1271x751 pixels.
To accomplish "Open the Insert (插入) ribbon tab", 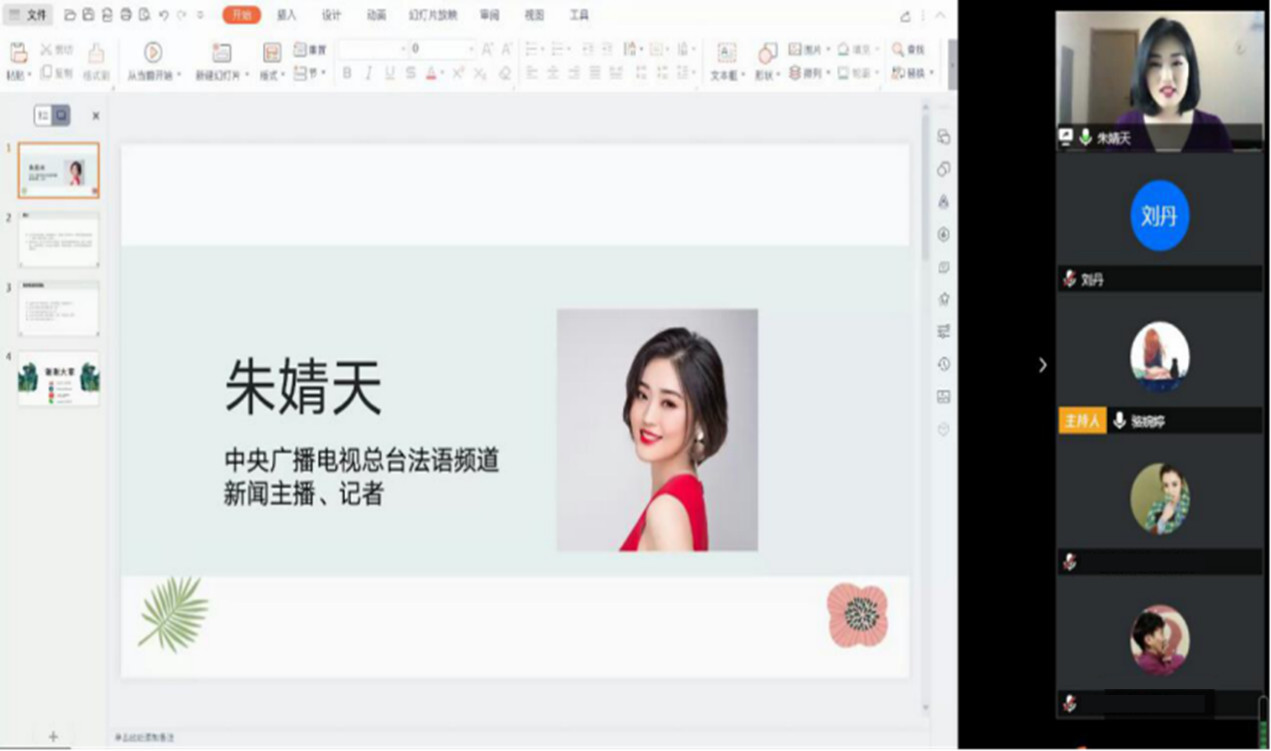I will [x=286, y=15].
